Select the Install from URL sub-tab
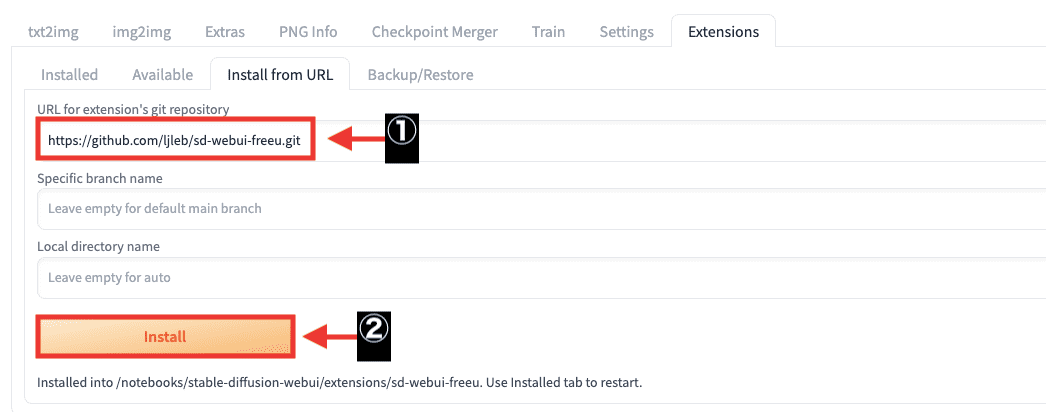The height and width of the screenshot is (412, 1046). pyautogui.click(x=279, y=74)
